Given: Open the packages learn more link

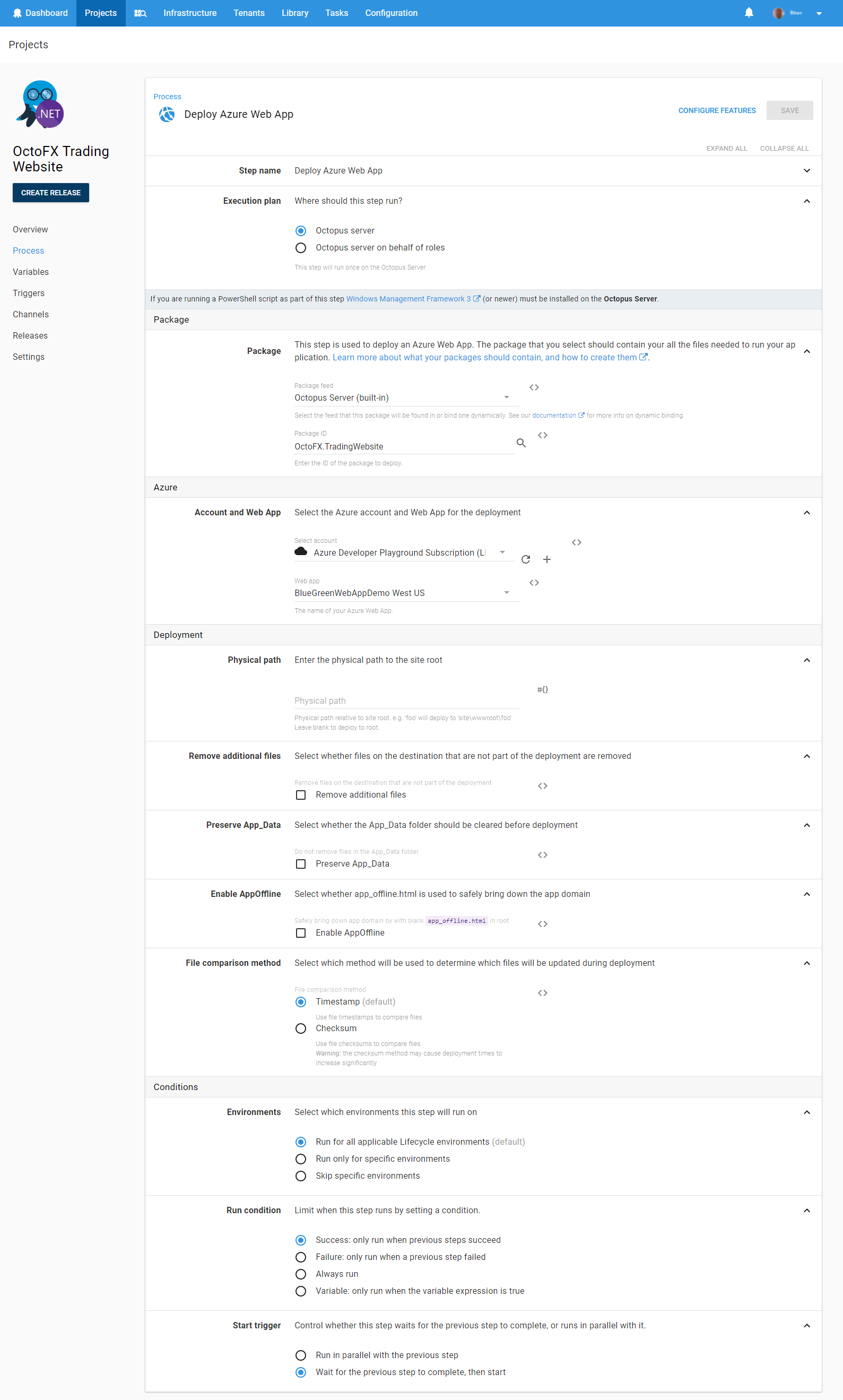Looking at the screenshot, I should 490,357.
